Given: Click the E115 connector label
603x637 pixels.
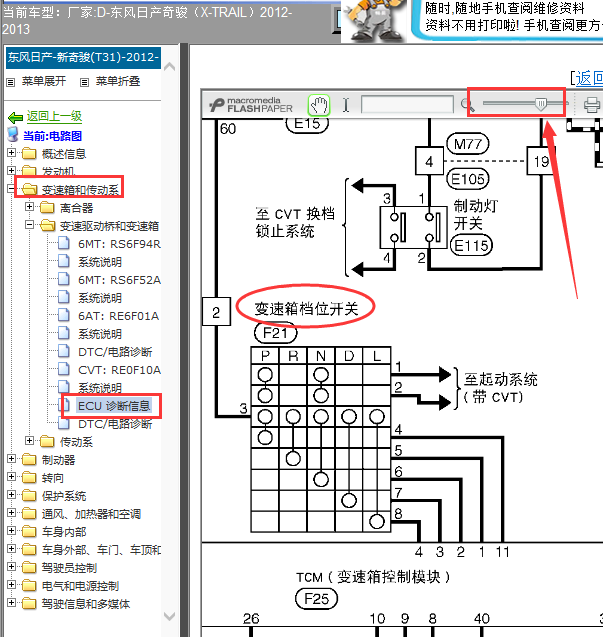Looking at the screenshot, I should click(471, 246).
